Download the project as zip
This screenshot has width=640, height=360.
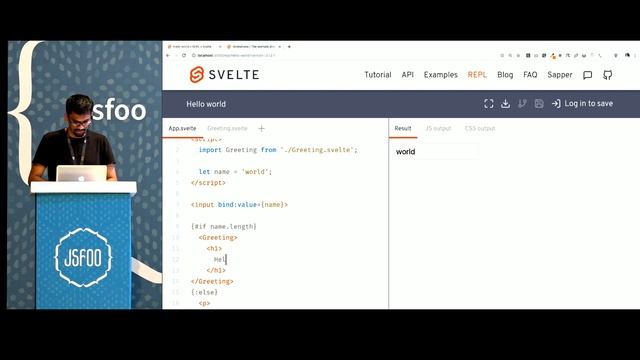tap(505, 104)
